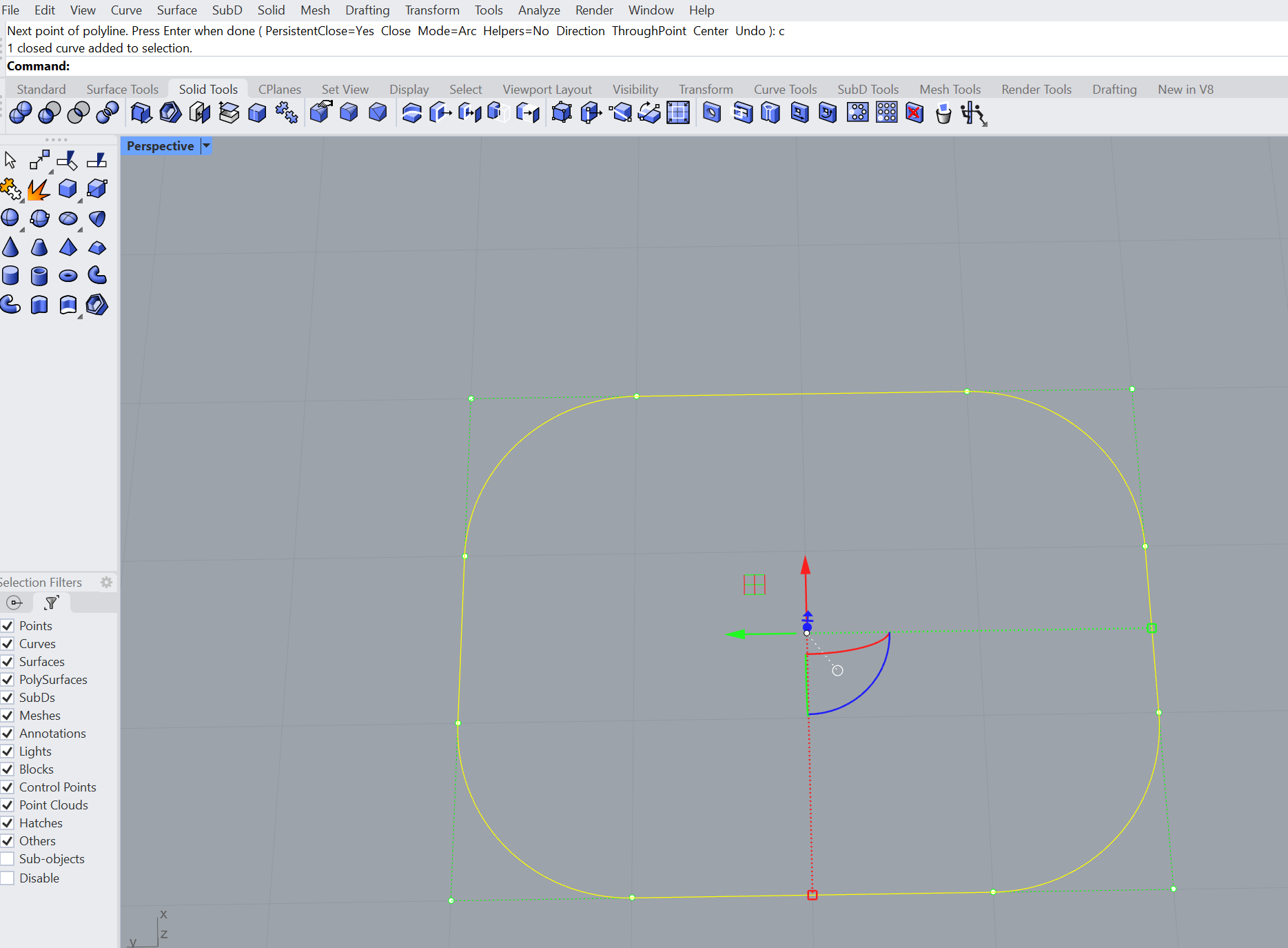The width and height of the screenshot is (1288, 948).
Task: Select the arrow pointer tool
Action: point(10,160)
